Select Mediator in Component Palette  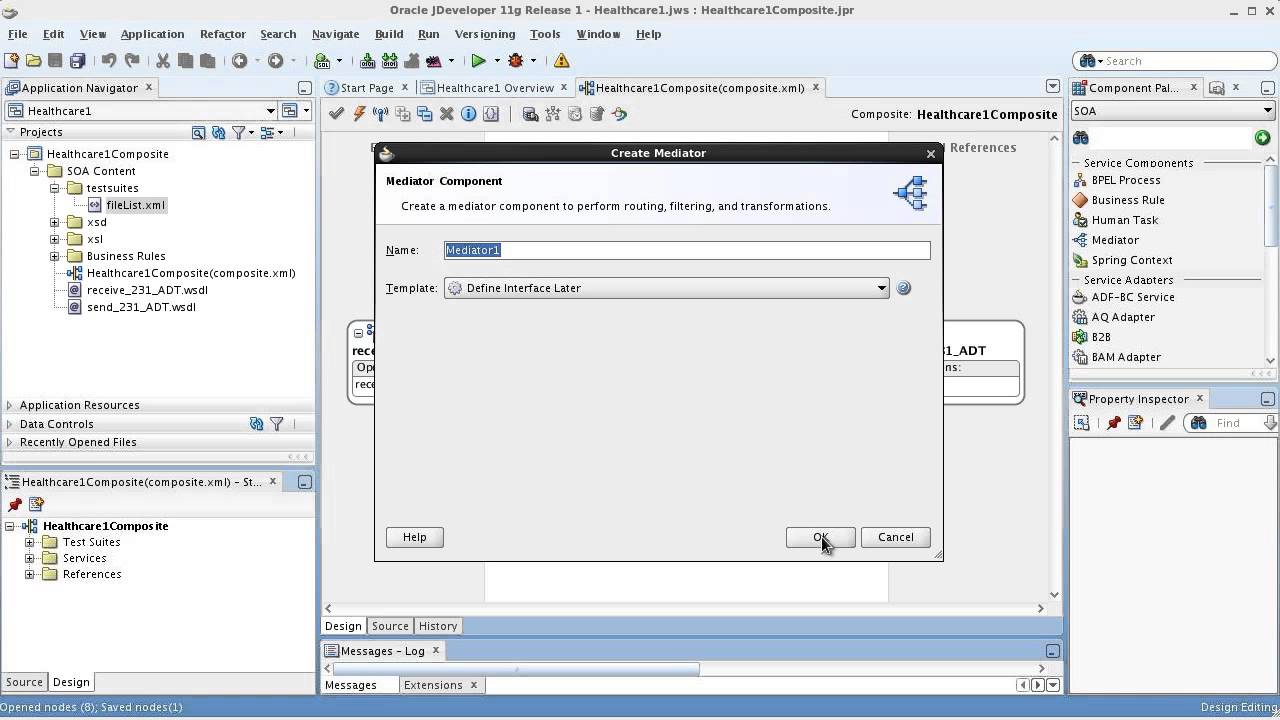coord(1115,240)
